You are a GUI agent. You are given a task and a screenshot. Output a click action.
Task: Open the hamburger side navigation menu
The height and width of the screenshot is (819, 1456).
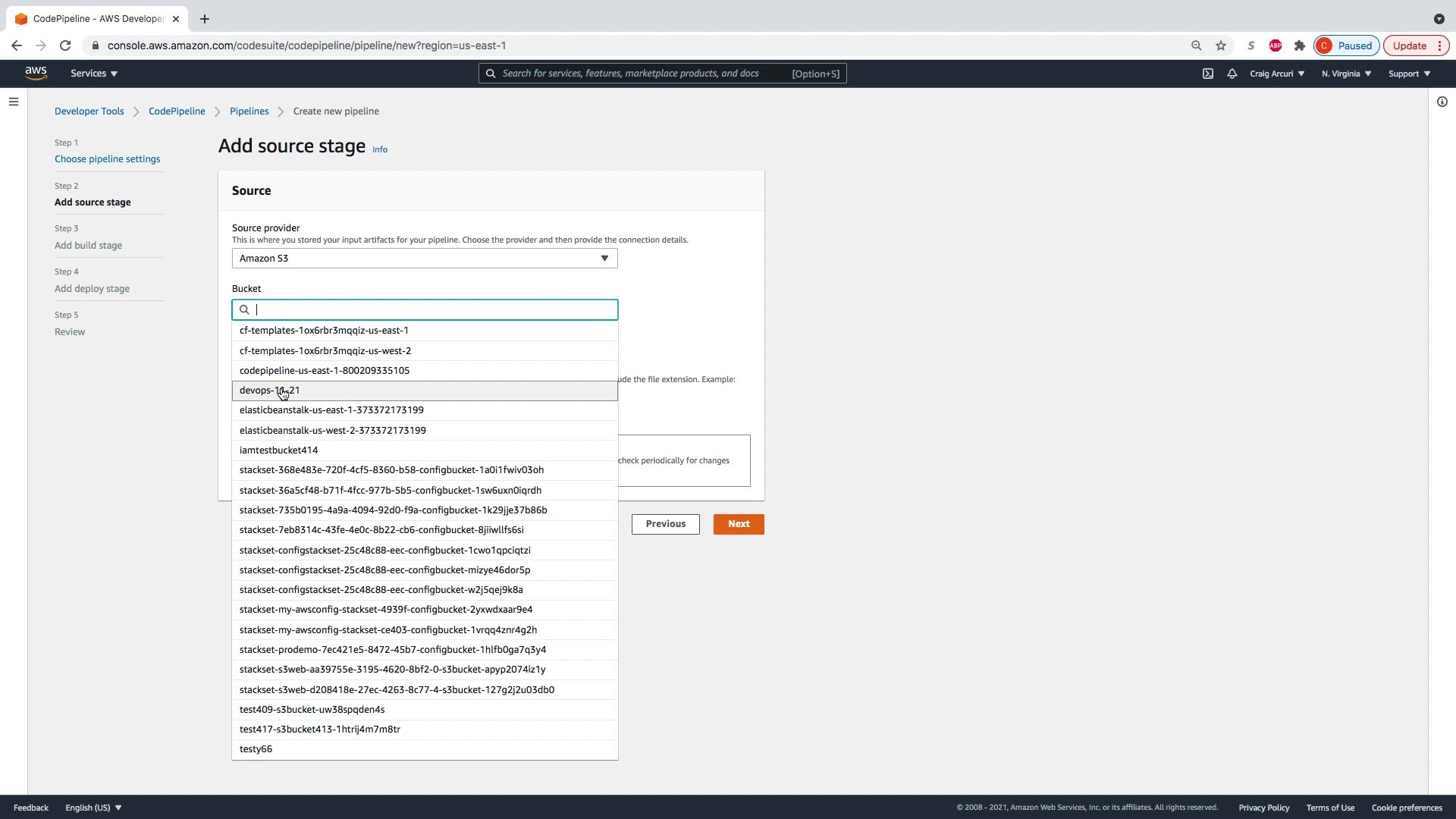[x=14, y=102]
